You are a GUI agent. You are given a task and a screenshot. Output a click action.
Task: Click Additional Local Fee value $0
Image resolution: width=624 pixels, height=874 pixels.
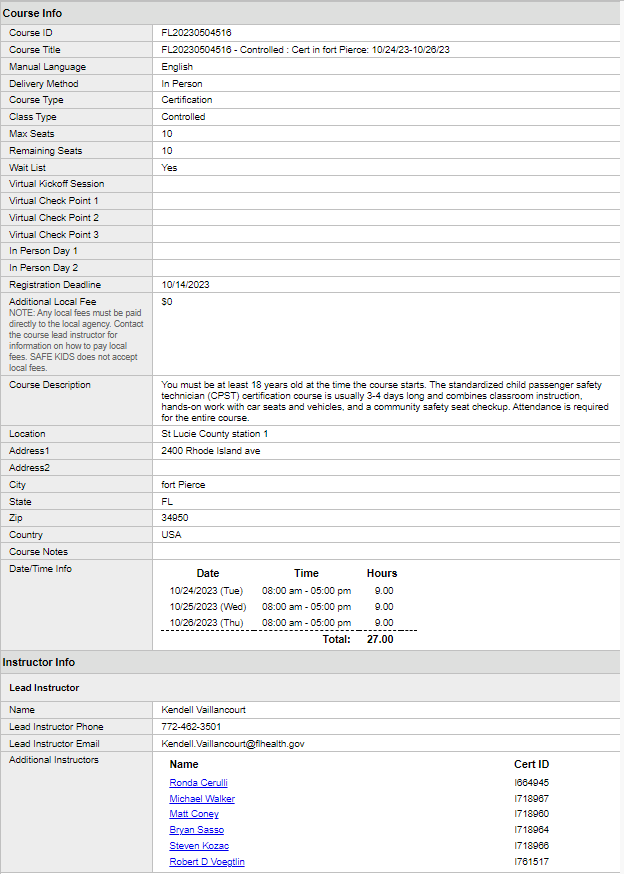point(167,302)
